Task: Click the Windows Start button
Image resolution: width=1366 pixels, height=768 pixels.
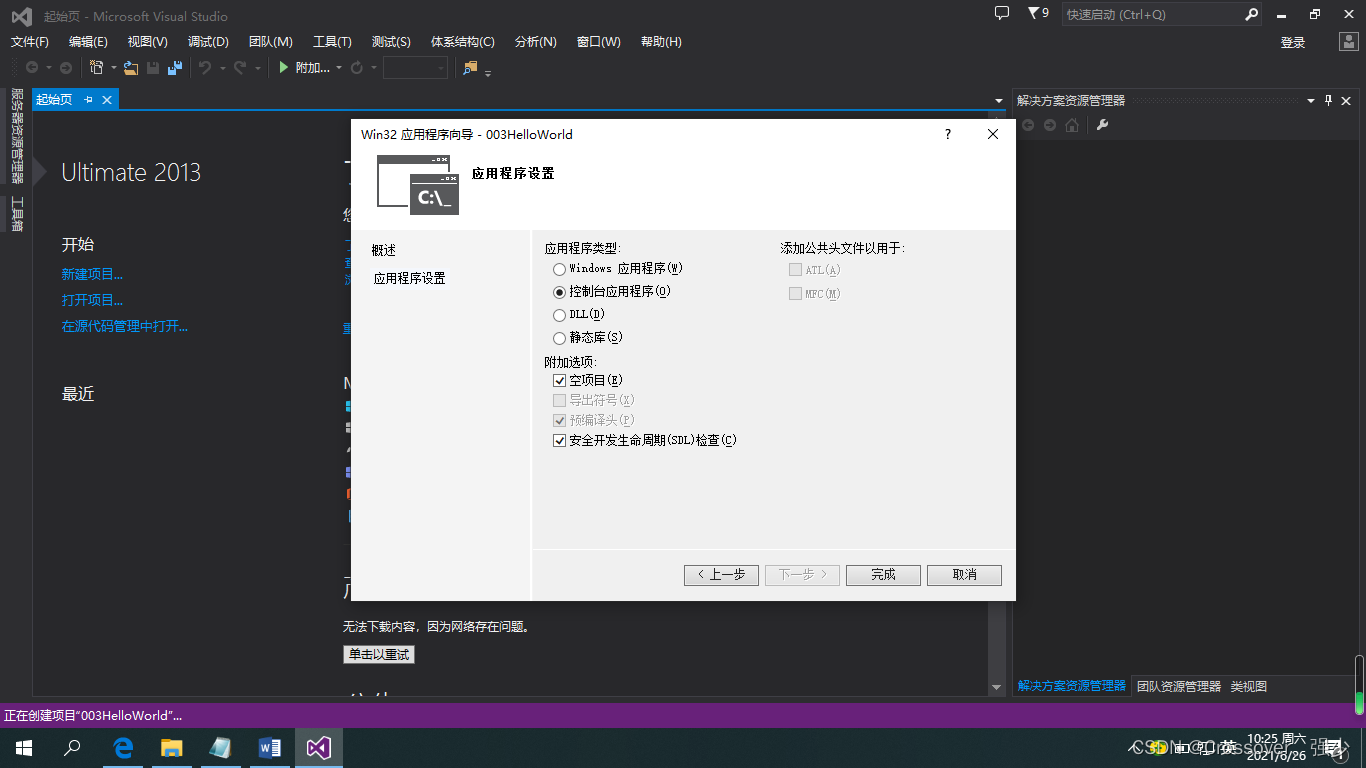Action: [24, 748]
